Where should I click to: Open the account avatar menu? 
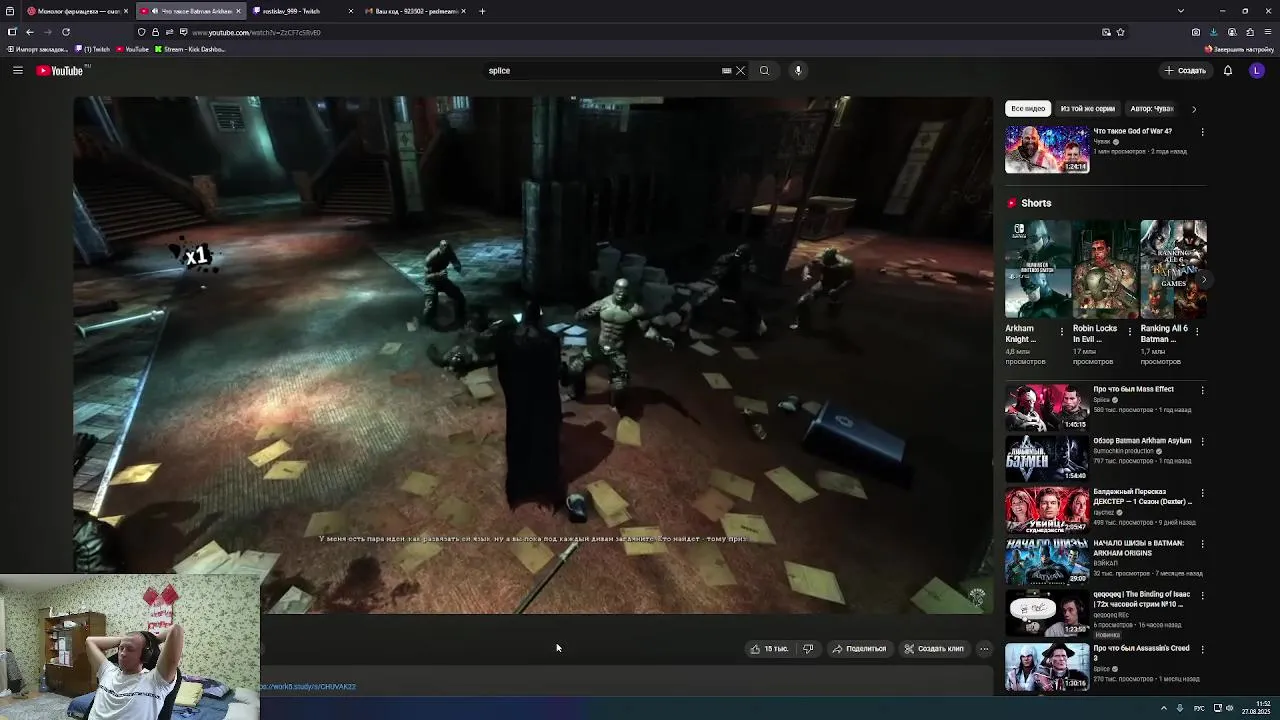pos(1257,70)
